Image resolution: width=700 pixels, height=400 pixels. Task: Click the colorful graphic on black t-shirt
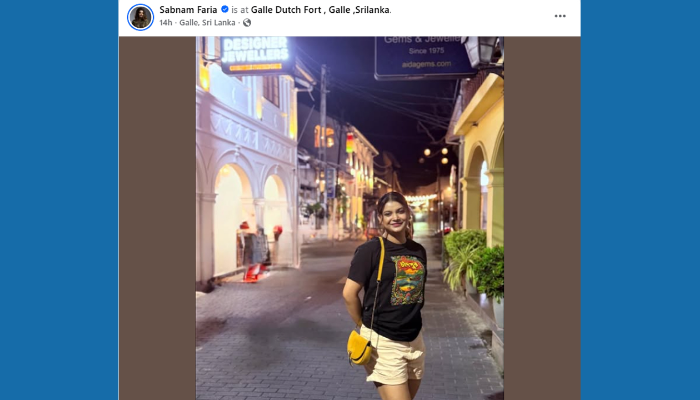407,280
